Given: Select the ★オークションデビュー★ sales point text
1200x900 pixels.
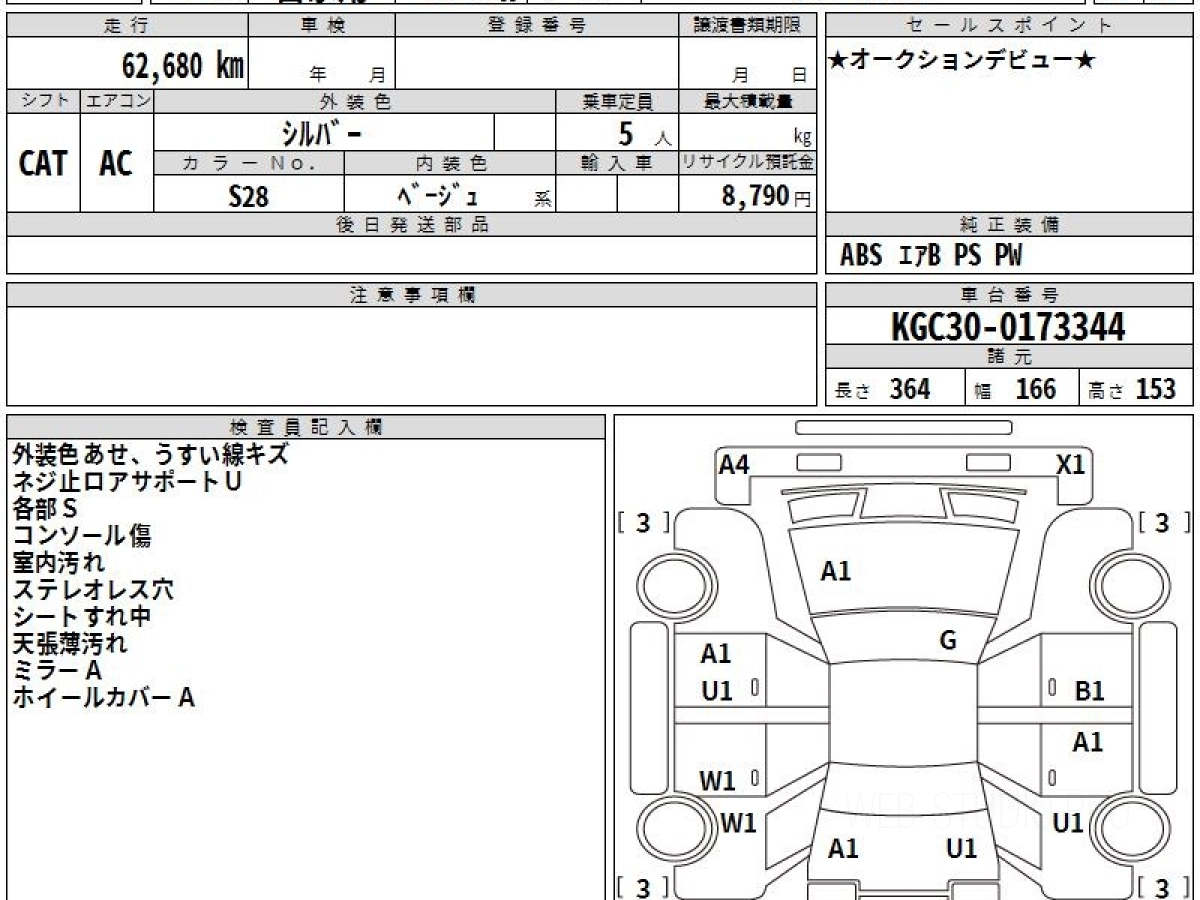Looking at the screenshot, I should (962, 61).
